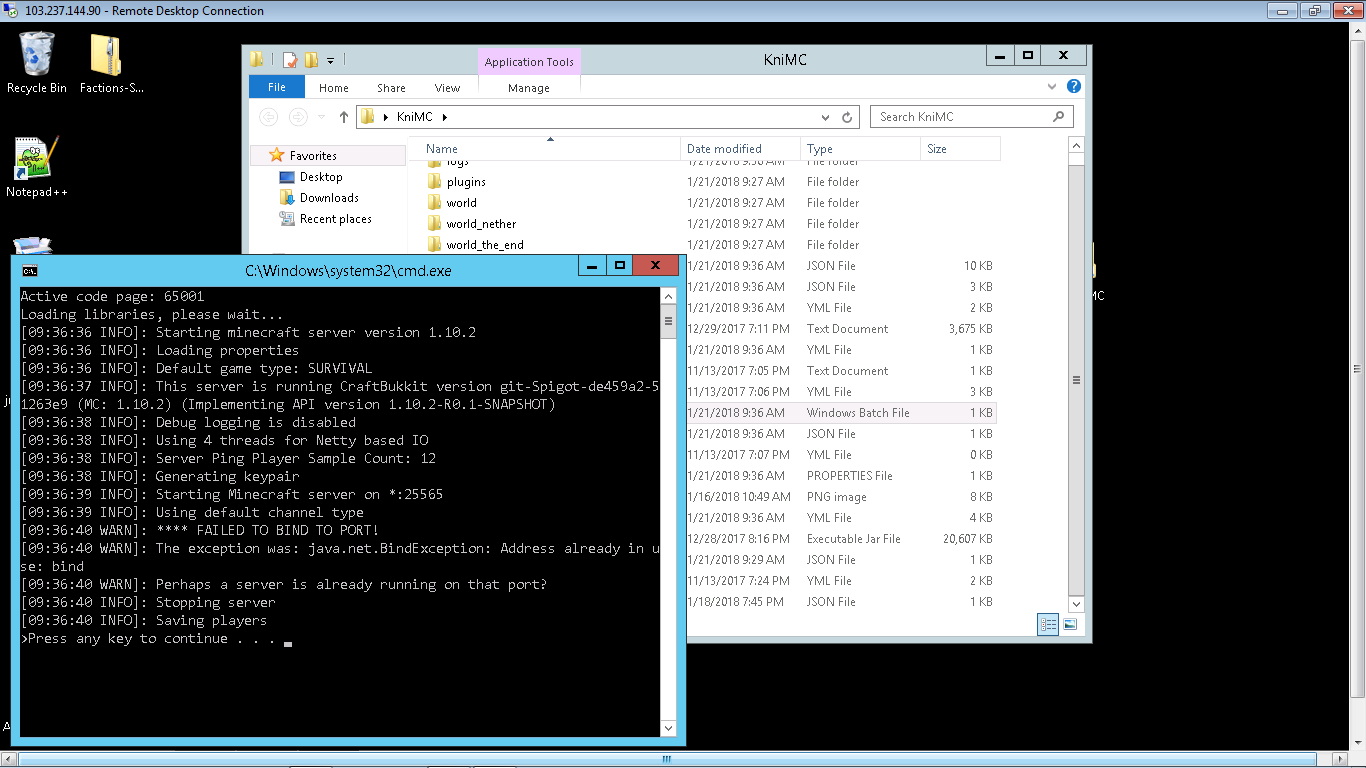The height and width of the screenshot is (768, 1366).
Task: Click the refresh button in address bar
Action: pyautogui.click(x=847, y=117)
